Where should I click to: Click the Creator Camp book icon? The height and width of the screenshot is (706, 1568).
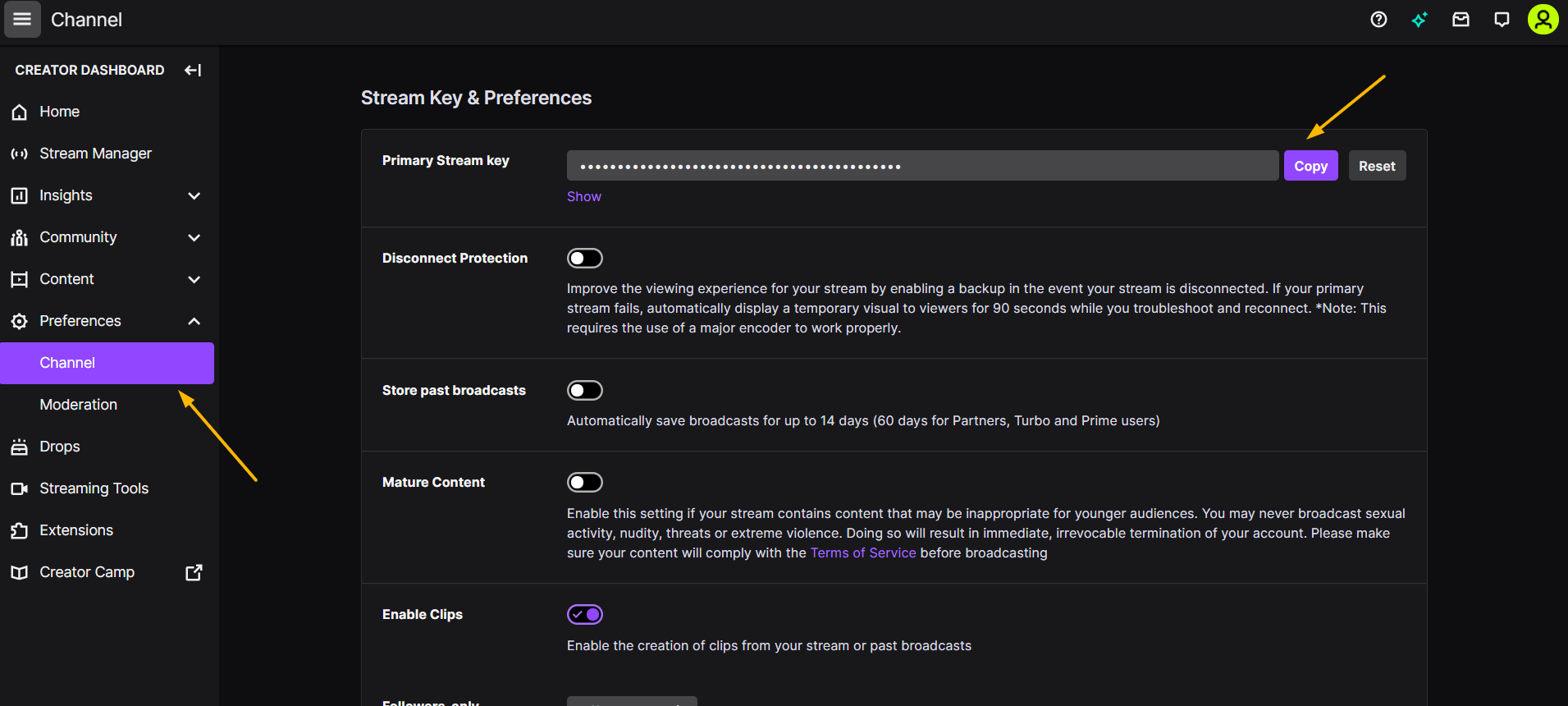tap(19, 572)
